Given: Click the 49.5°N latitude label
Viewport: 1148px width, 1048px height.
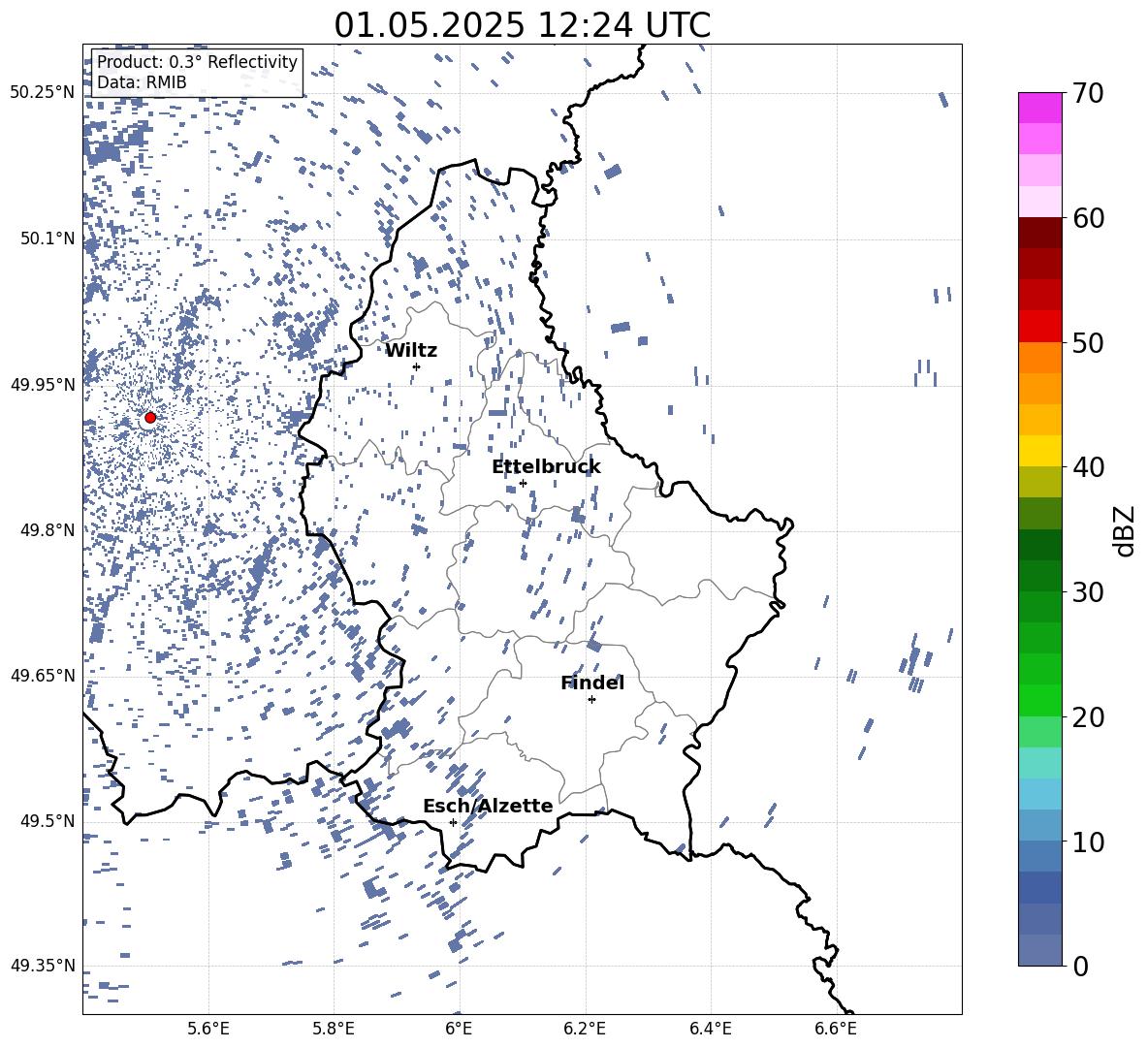Looking at the screenshot, I should (x=48, y=821).
